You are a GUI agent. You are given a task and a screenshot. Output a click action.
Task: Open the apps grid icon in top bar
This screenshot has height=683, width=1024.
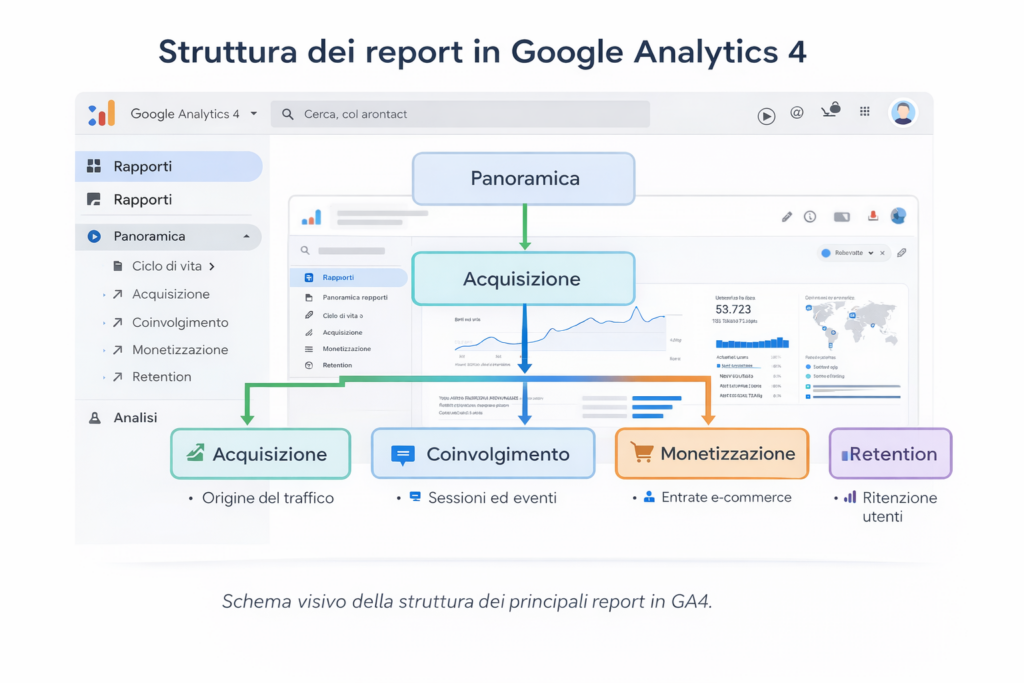pos(865,112)
